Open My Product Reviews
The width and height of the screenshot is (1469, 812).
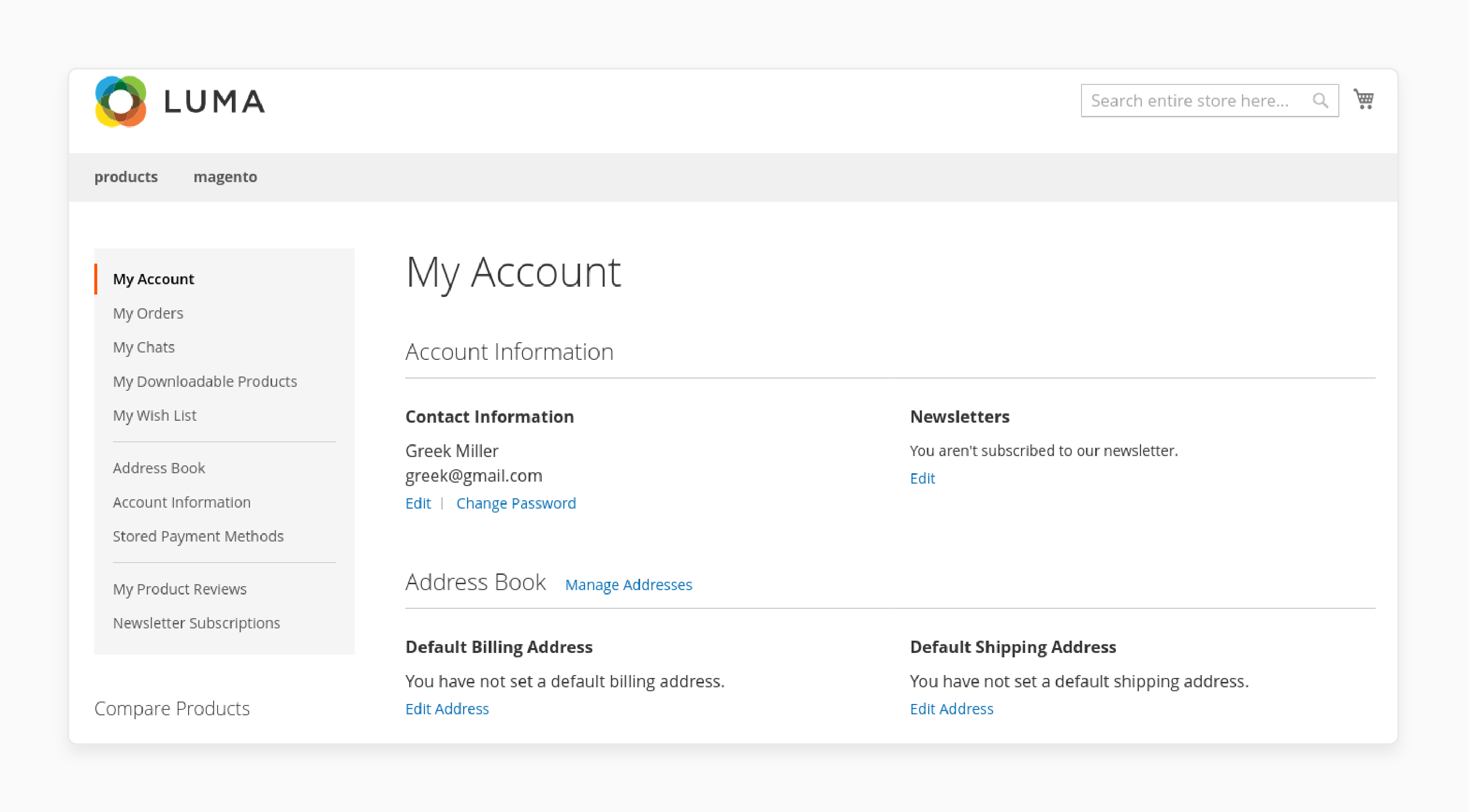180,589
